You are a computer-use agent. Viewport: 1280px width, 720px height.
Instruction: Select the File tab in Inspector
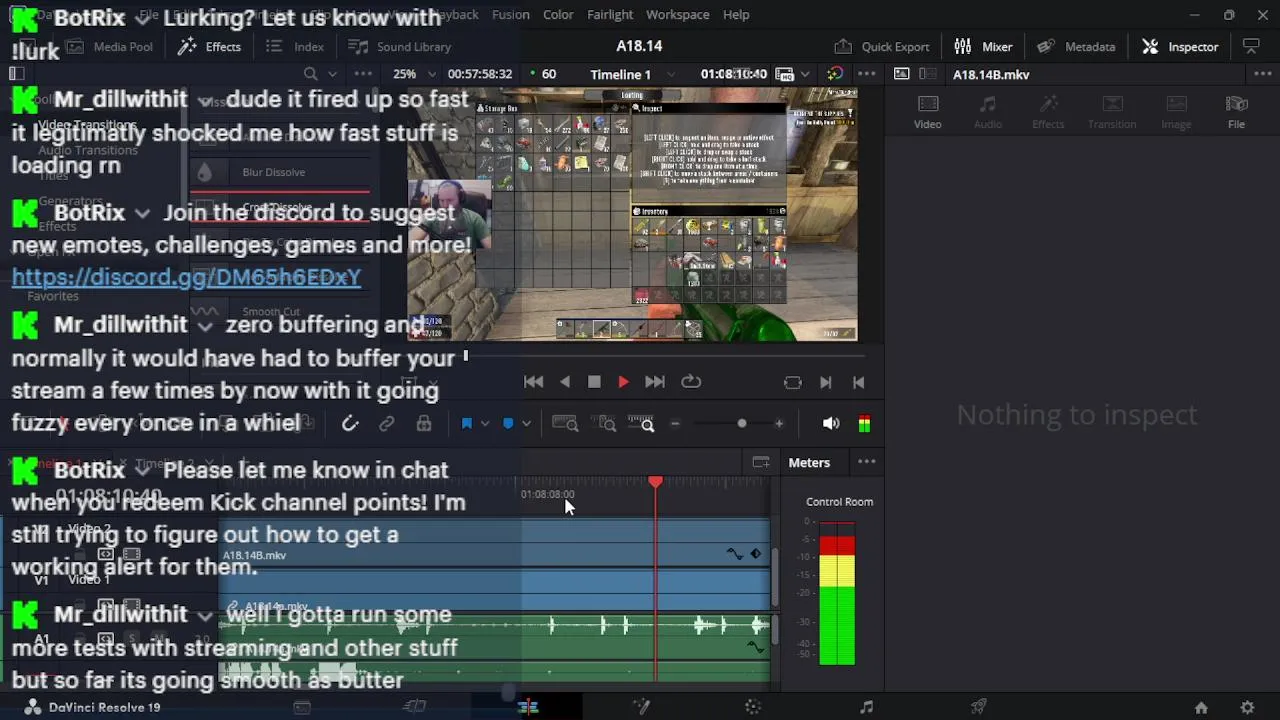coord(1237,112)
